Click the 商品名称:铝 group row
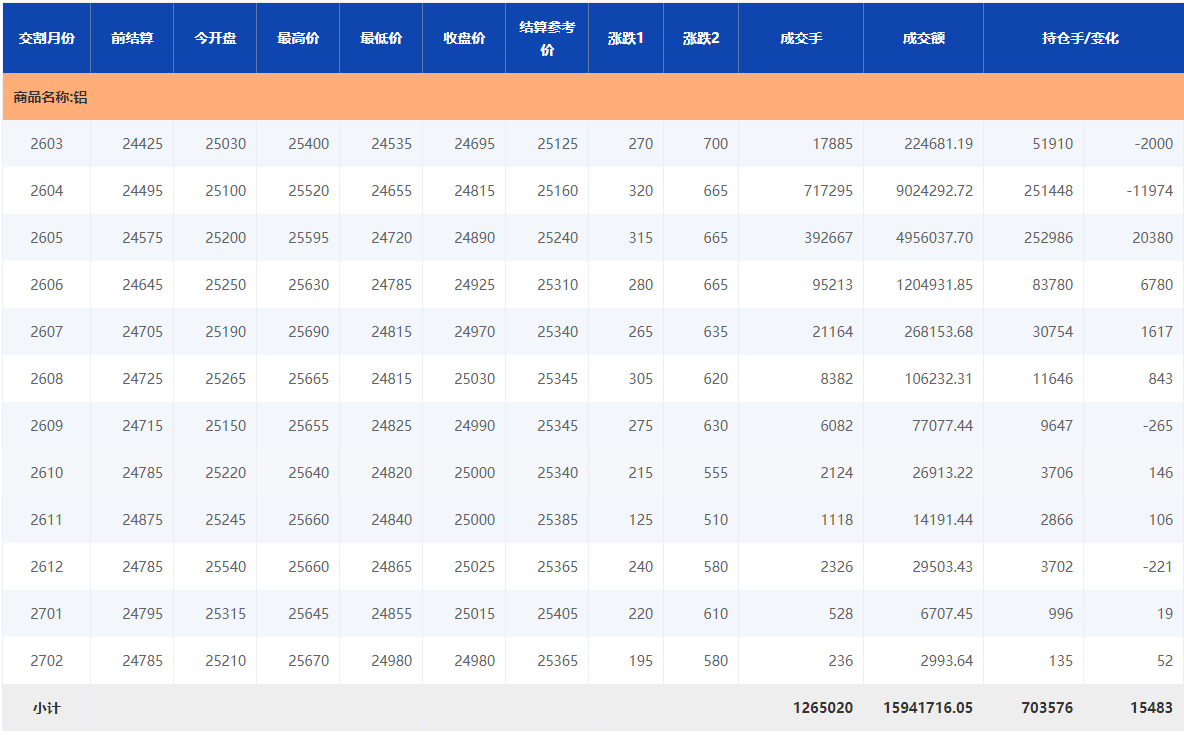 (50, 98)
